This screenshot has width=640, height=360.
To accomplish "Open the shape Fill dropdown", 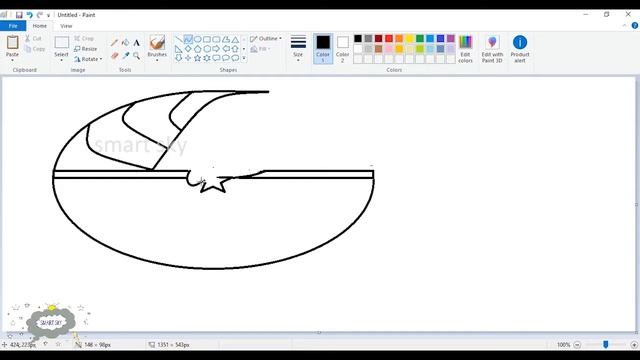I will click(x=260, y=49).
